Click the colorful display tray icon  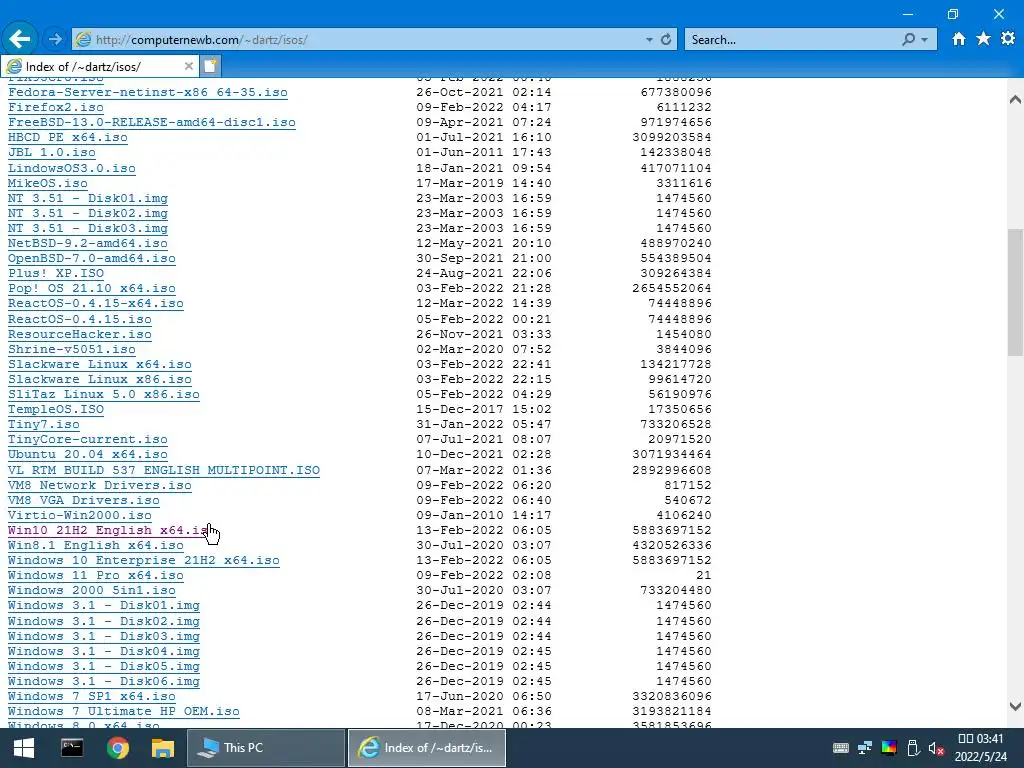tap(889, 748)
